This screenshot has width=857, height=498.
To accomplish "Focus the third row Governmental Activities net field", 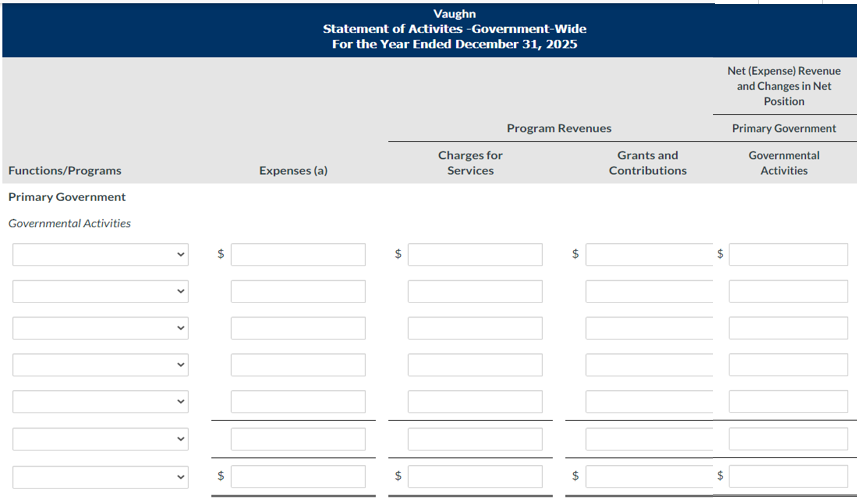I will point(788,328).
